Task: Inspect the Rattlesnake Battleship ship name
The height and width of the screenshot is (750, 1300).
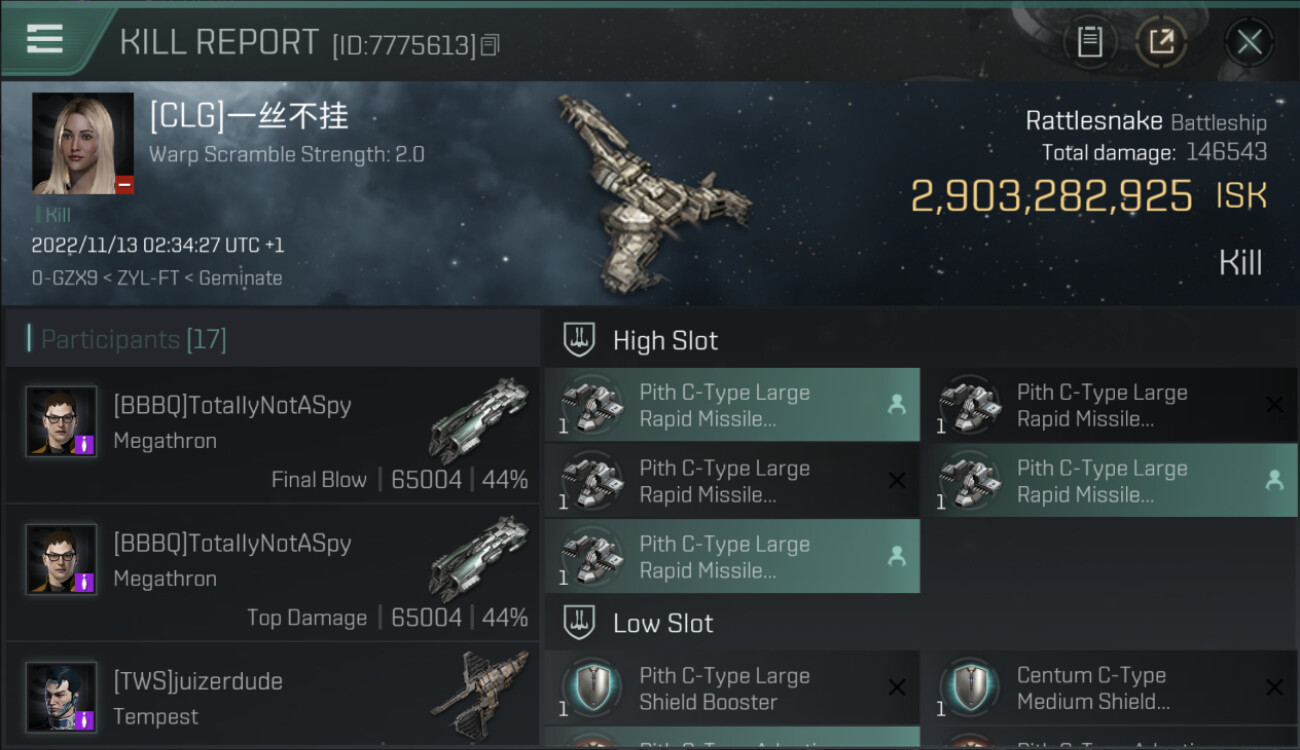Action: click(x=1146, y=122)
